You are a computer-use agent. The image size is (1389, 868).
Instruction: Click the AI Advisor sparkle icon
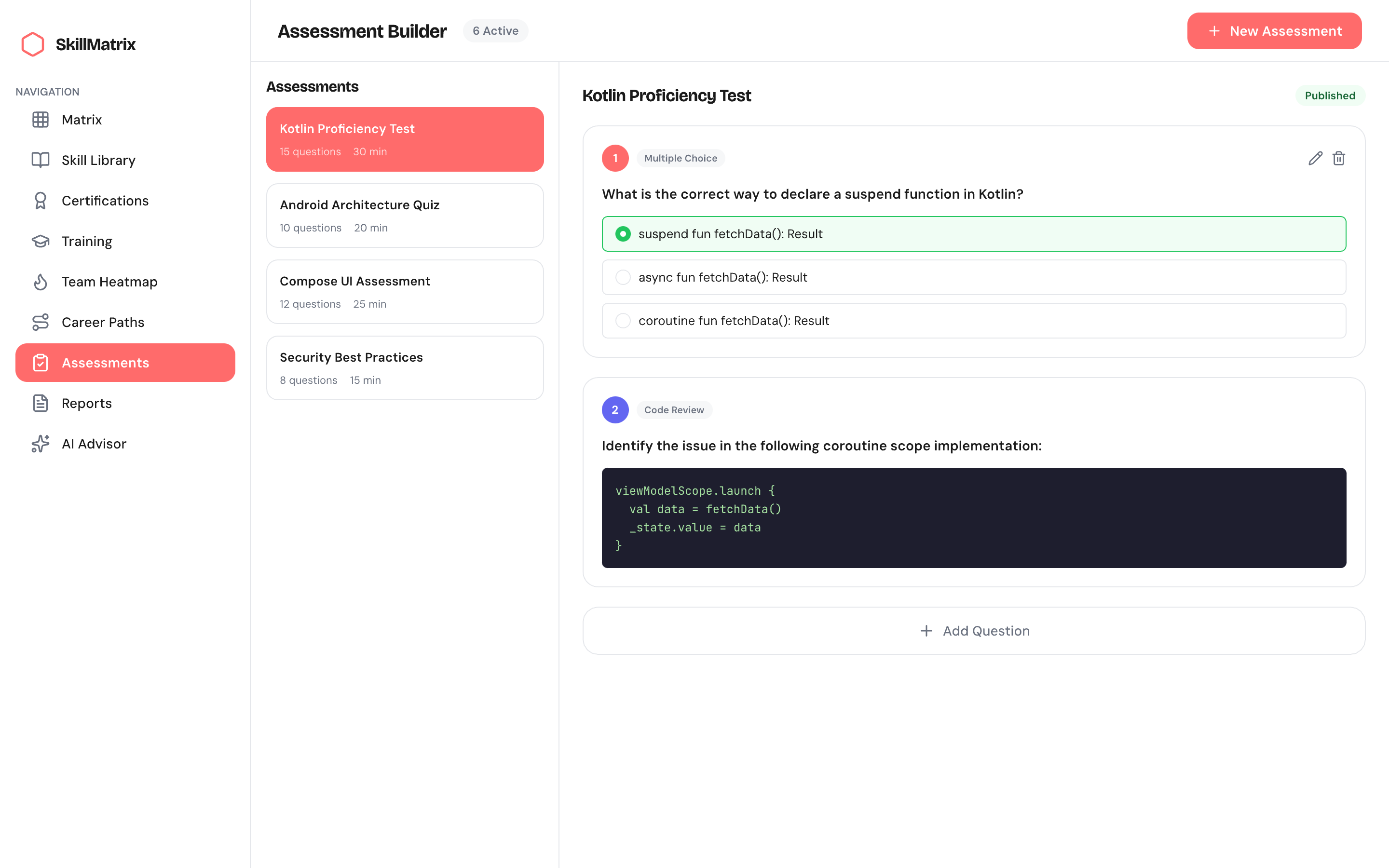tap(40, 444)
